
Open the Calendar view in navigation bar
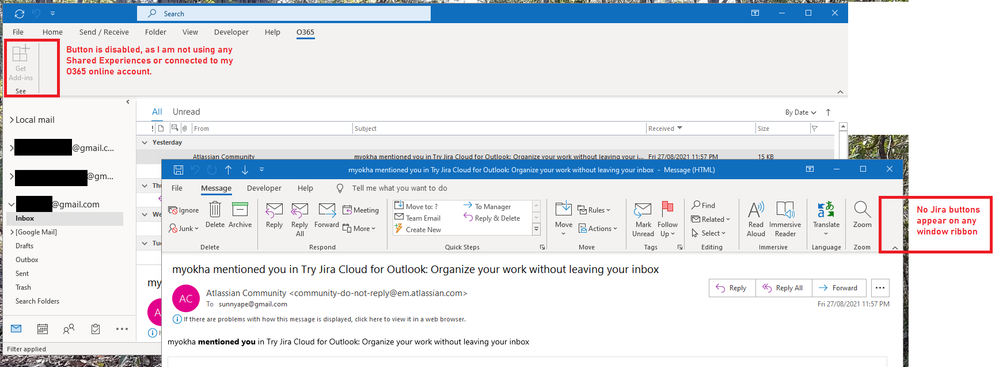tap(43, 329)
